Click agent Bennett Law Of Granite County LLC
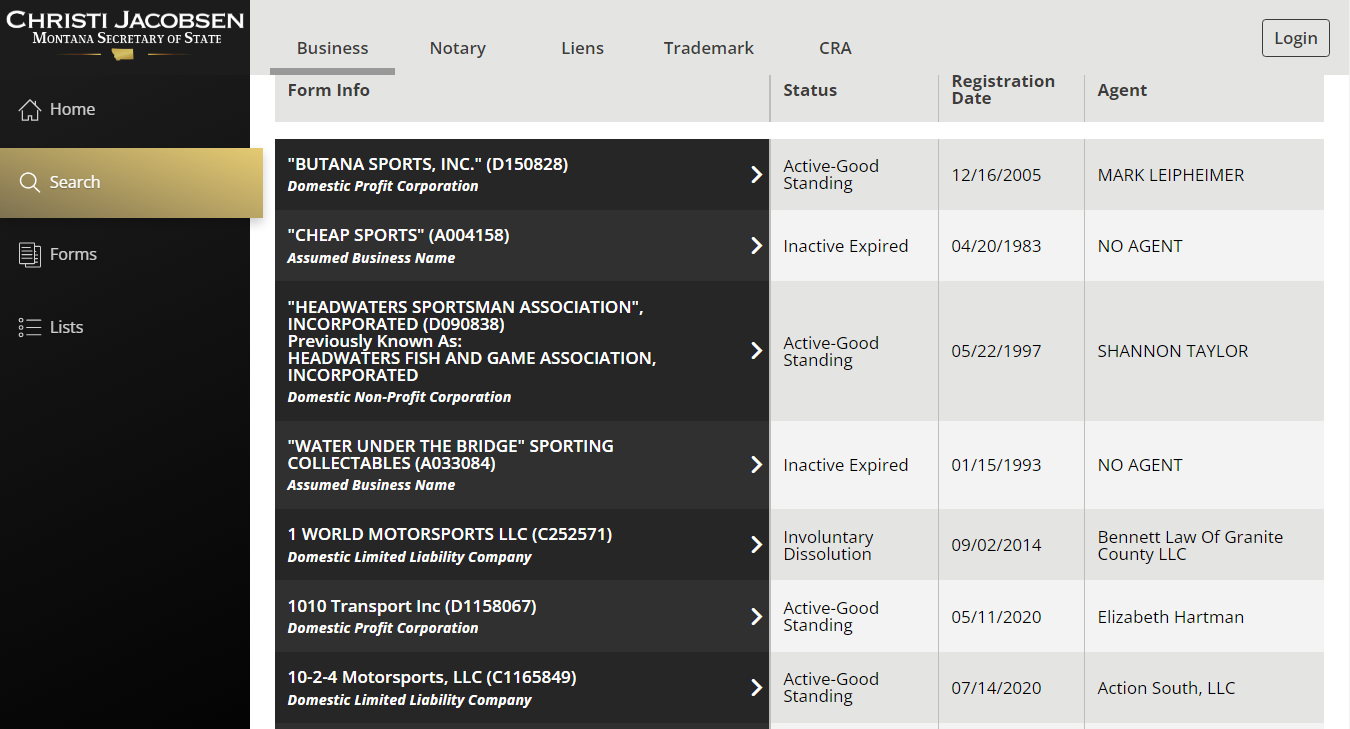The image size is (1350, 729). (1190, 545)
